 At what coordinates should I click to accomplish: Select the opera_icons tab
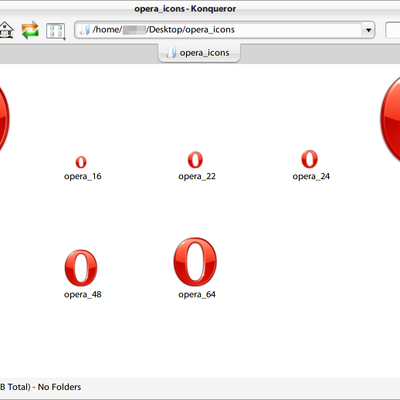pos(199,53)
